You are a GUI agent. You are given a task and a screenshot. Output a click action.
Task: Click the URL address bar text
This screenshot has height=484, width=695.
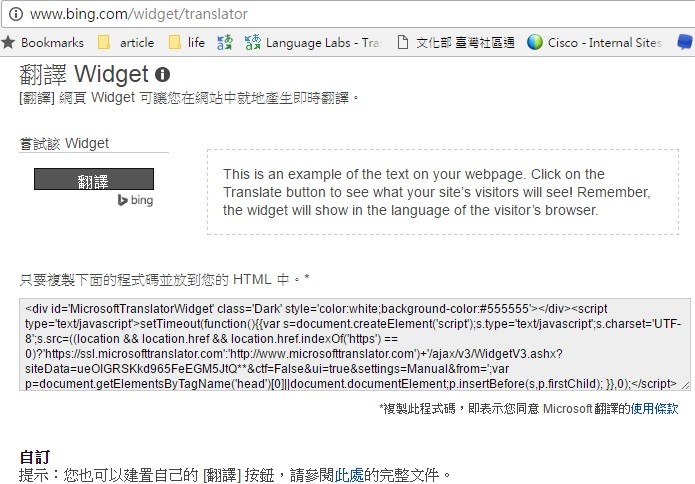[139, 14]
